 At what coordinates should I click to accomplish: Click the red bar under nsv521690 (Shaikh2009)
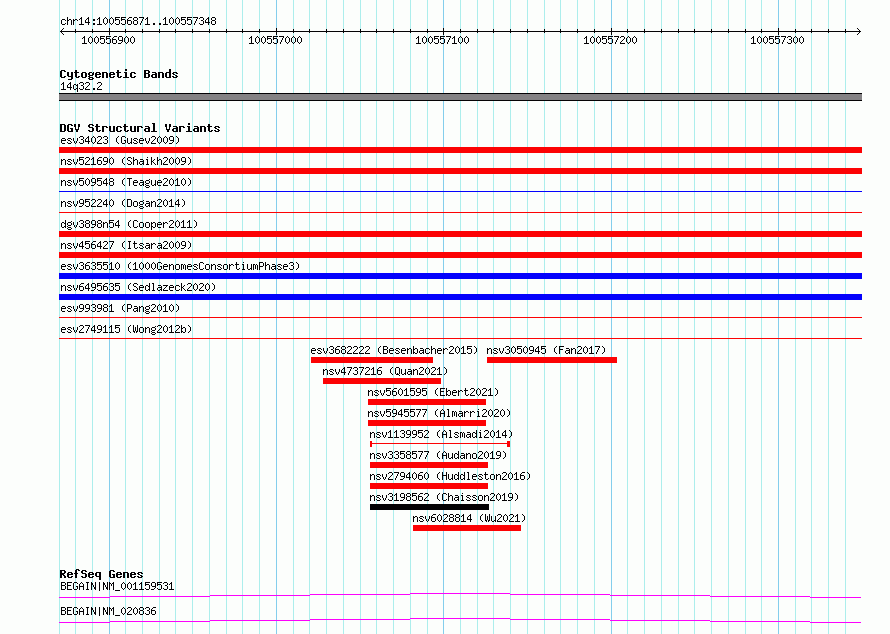point(460,171)
